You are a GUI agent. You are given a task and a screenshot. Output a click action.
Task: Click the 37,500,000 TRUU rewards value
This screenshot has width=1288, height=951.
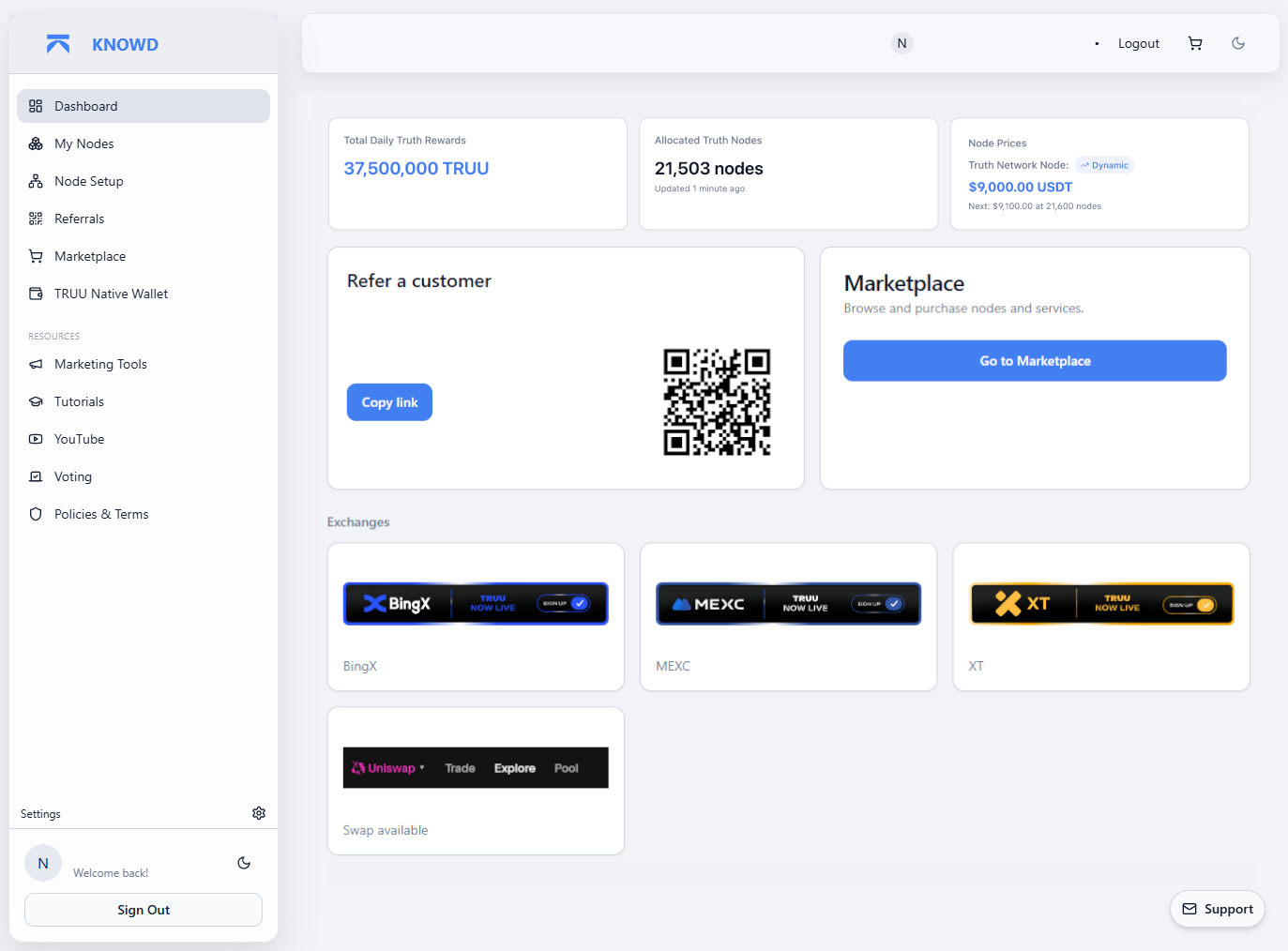417,169
